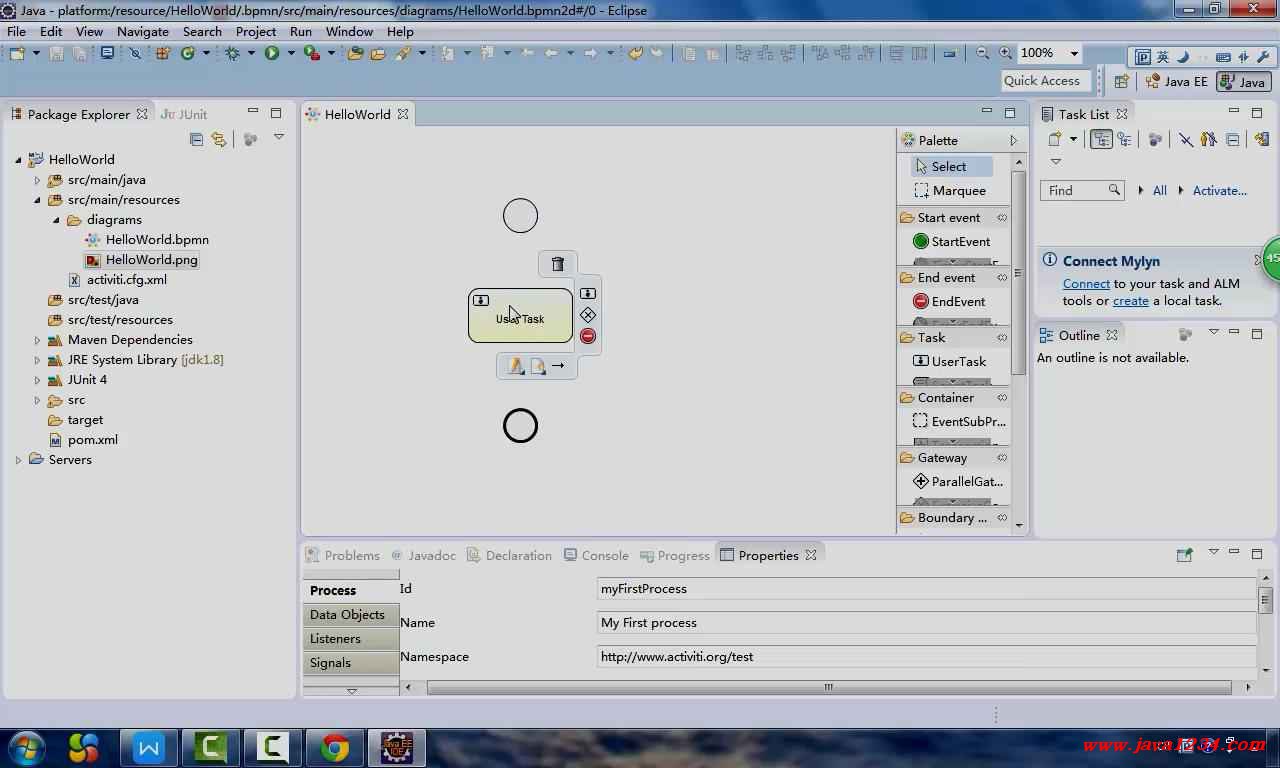Click the New Java Package icon

click(x=162, y=53)
